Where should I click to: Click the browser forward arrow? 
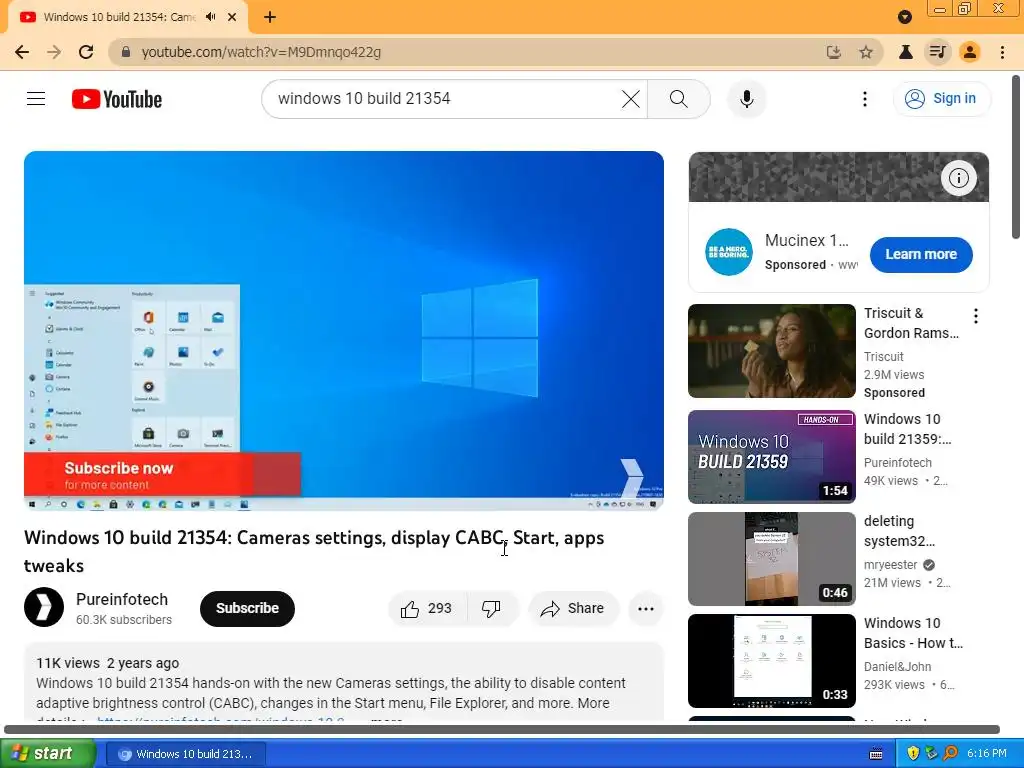click(x=54, y=52)
